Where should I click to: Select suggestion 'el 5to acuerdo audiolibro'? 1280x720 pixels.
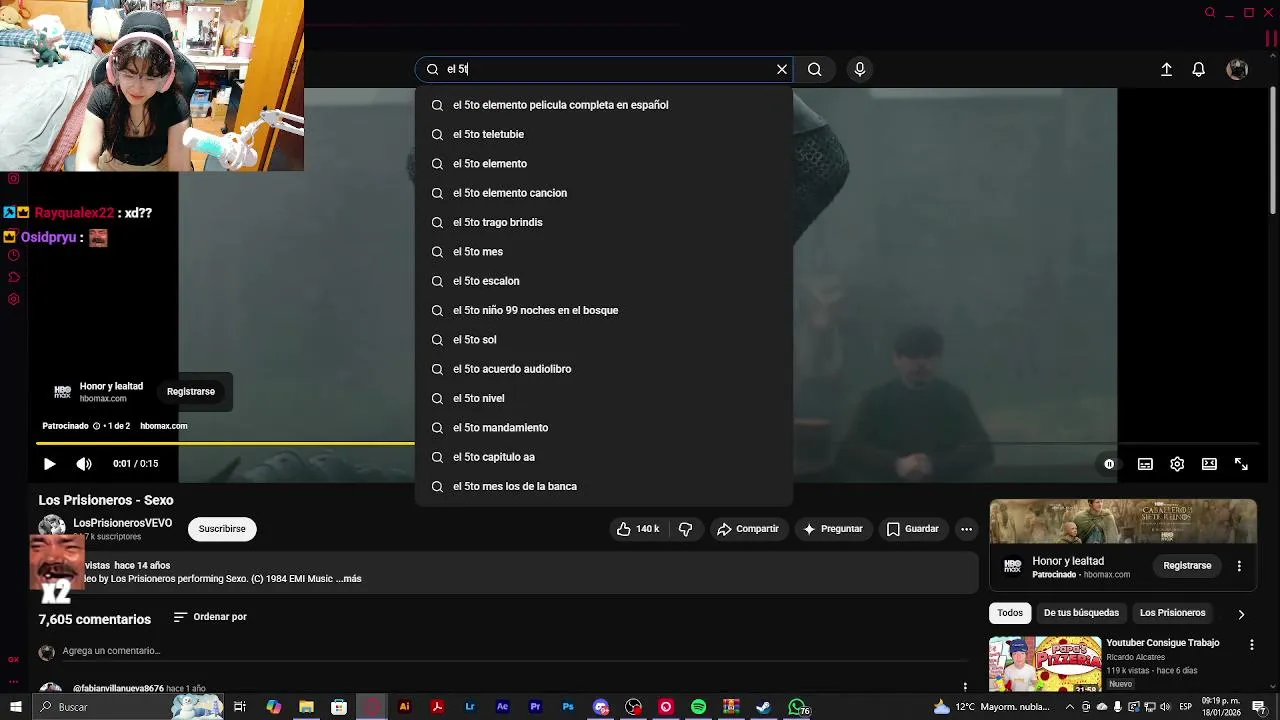click(x=604, y=369)
